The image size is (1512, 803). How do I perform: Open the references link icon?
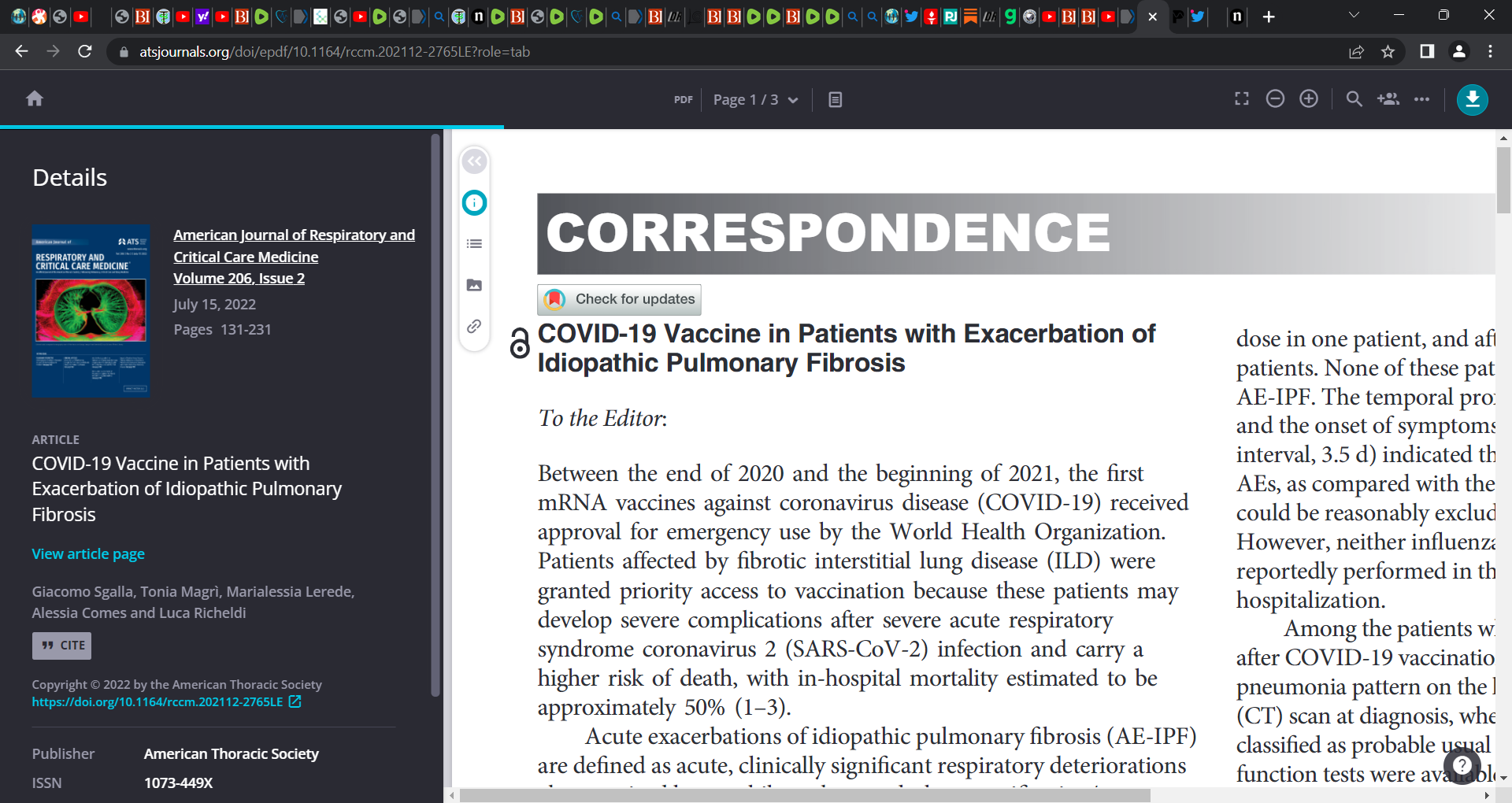click(x=474, y=326)
